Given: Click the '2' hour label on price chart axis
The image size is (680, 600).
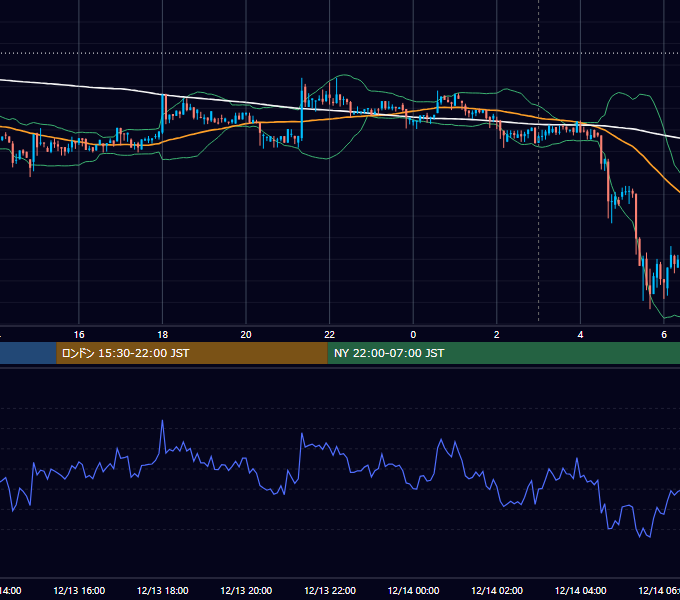Looking at the screenshot, I should tap(497, 335).
